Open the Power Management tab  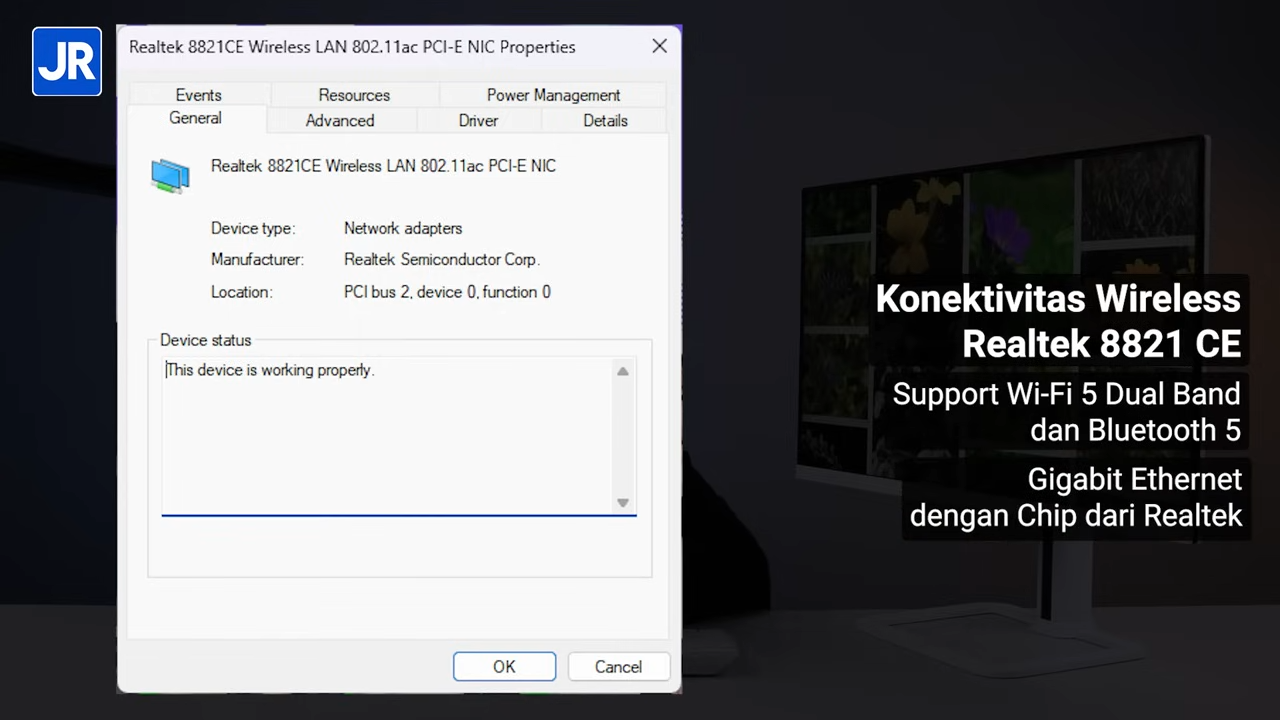coord(553,95)
